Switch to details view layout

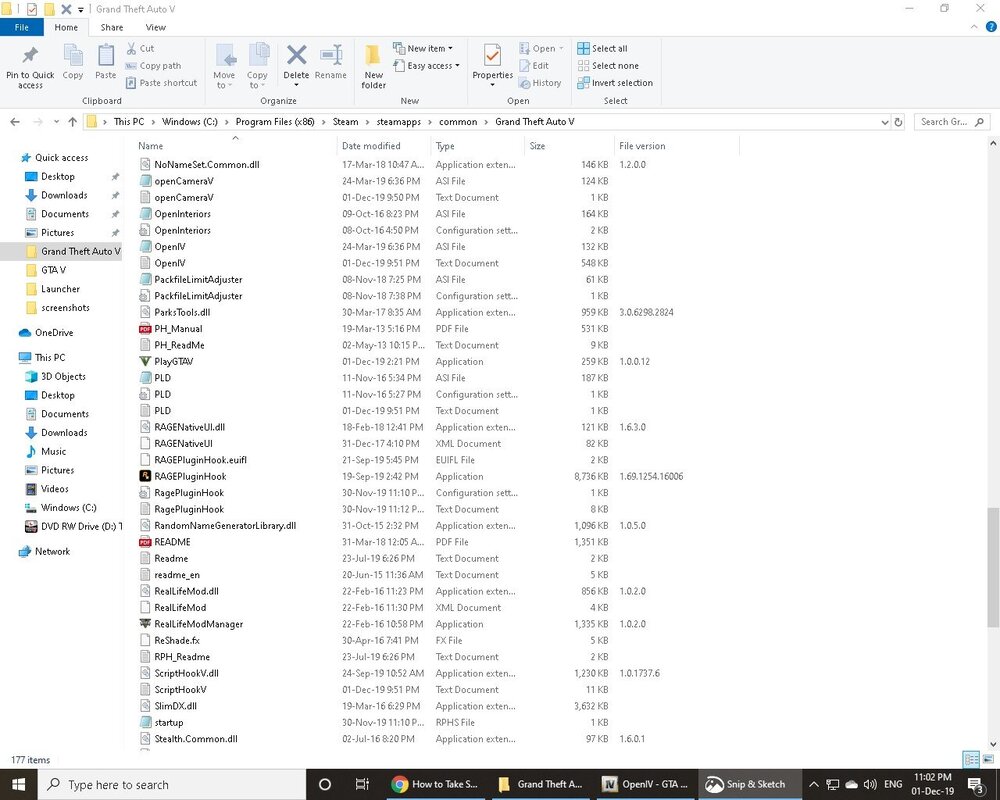pyautogui.click(x=970, y=760)
